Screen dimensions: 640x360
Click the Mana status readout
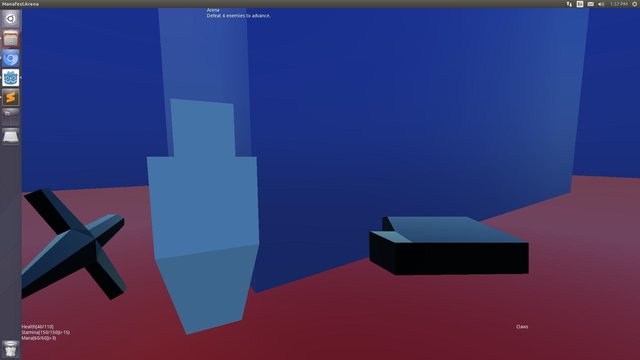click(x=39, y=338)
